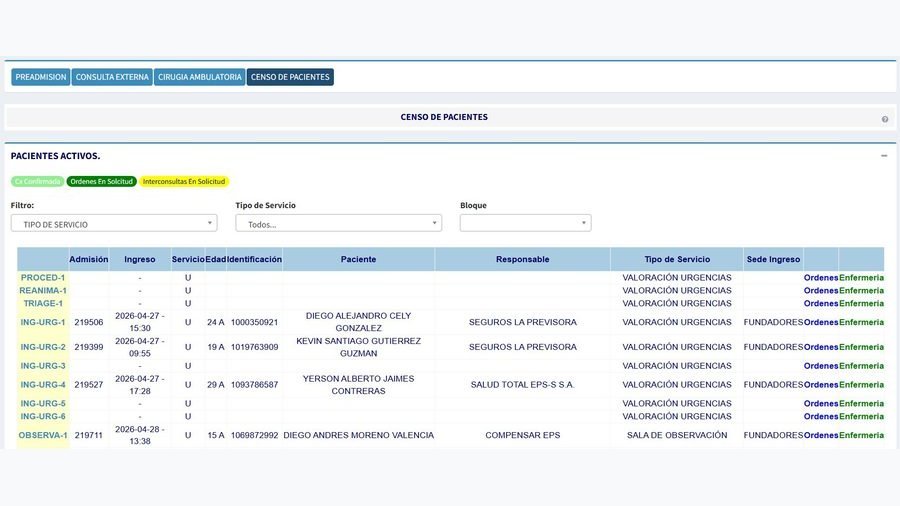The image size is (900, 506).
Task: Open Enfermeria for TRIAGE-1 row
Action: (862, 303)
